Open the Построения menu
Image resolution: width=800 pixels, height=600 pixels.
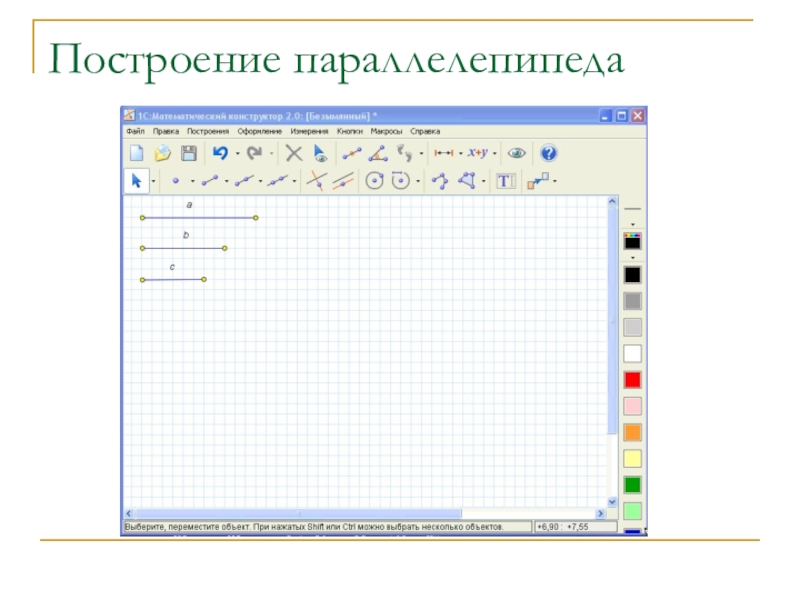pyautogui.click(x=208, y=131)
